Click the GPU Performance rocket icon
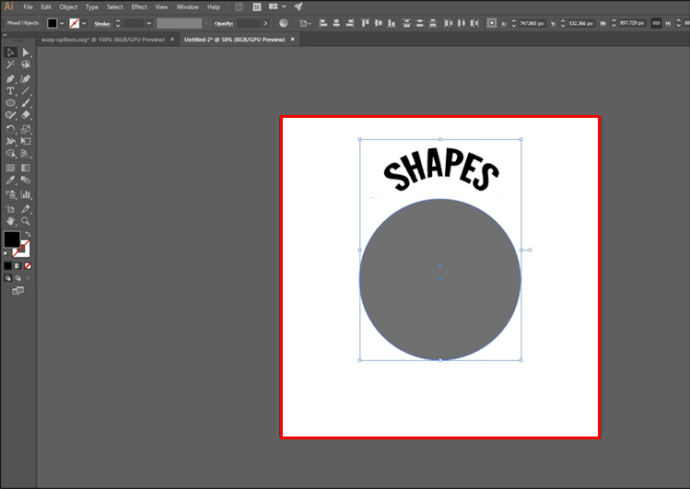Screen dimensions: 690x489 (x=299, y=7)
